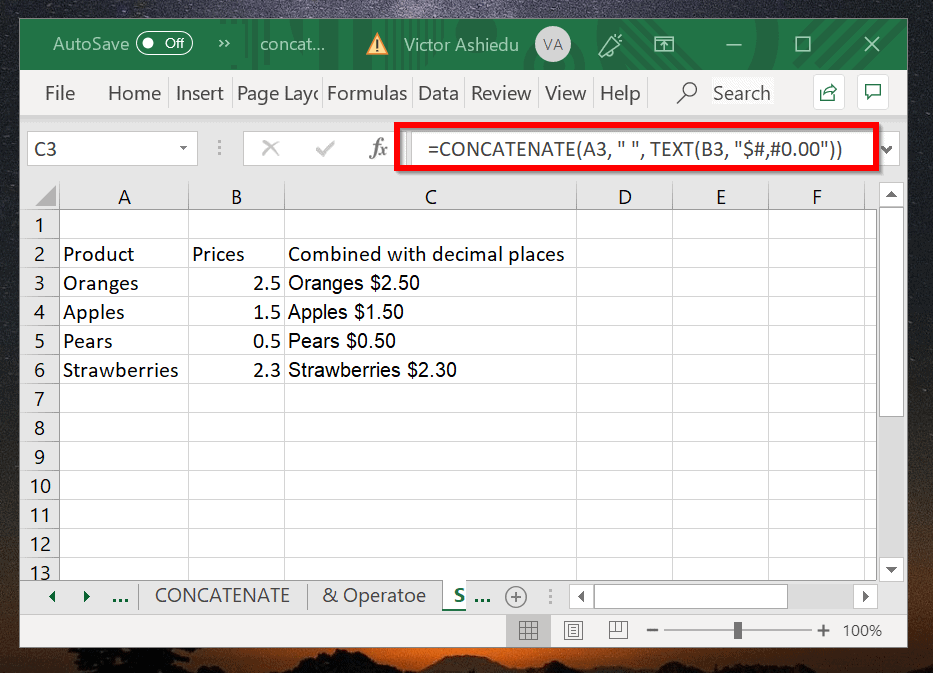Cancel formula entry with the X button
Screen dimensions: 933x673
tap(270, 147)
